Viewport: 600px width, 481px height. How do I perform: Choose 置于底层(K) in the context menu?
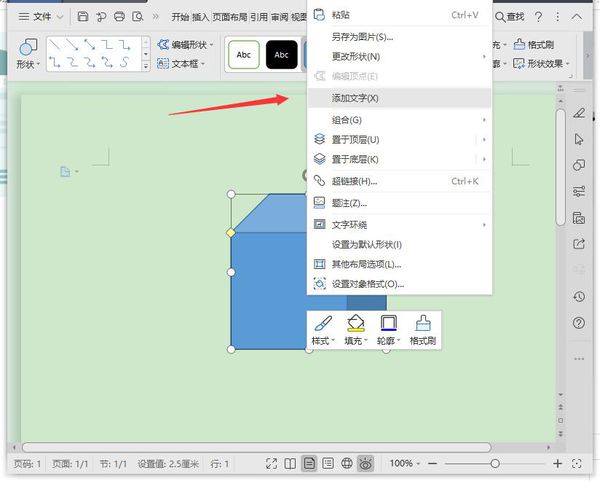click(392, 159)
